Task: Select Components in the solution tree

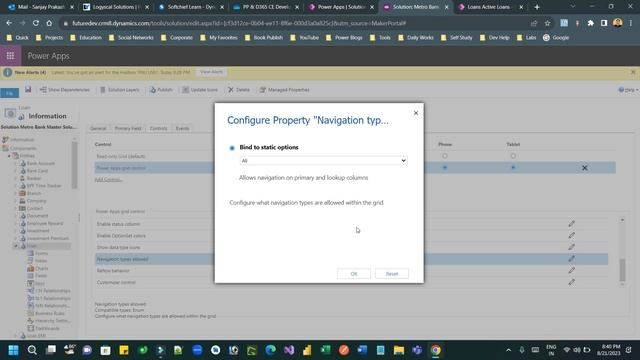Action: (23, 148)
